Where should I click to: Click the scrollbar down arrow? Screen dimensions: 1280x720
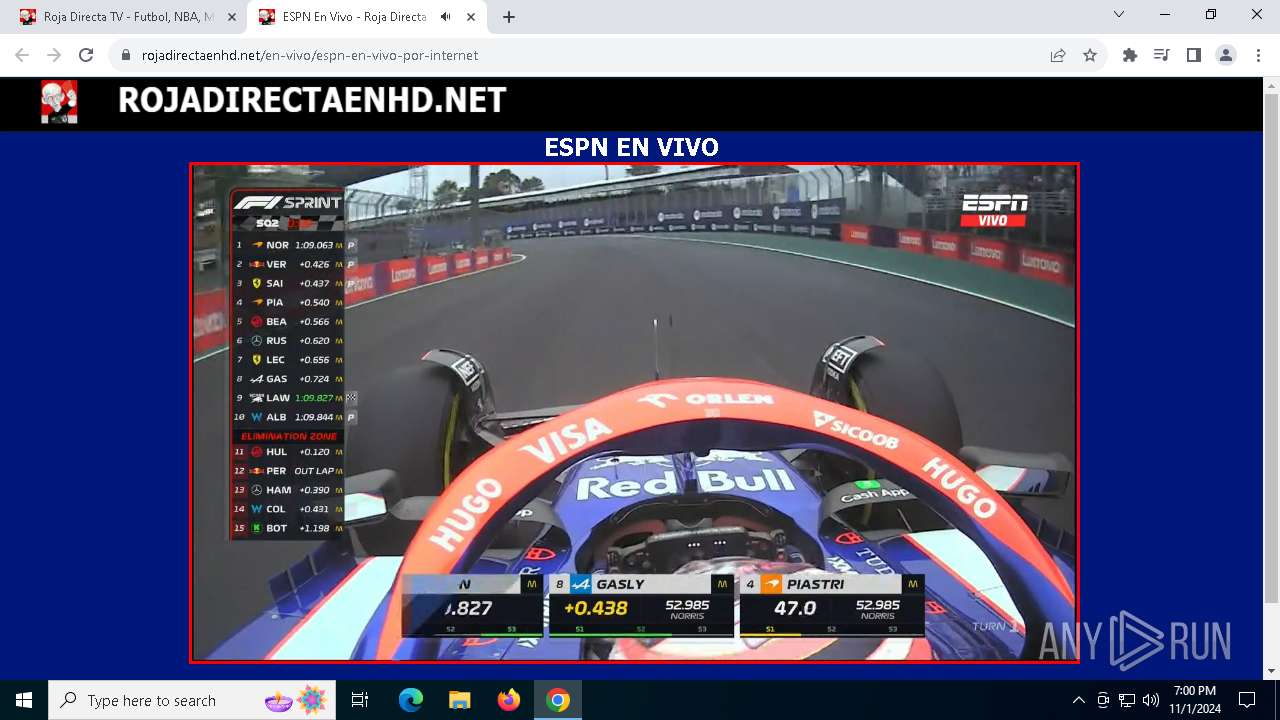click(x=1271, y=671)
